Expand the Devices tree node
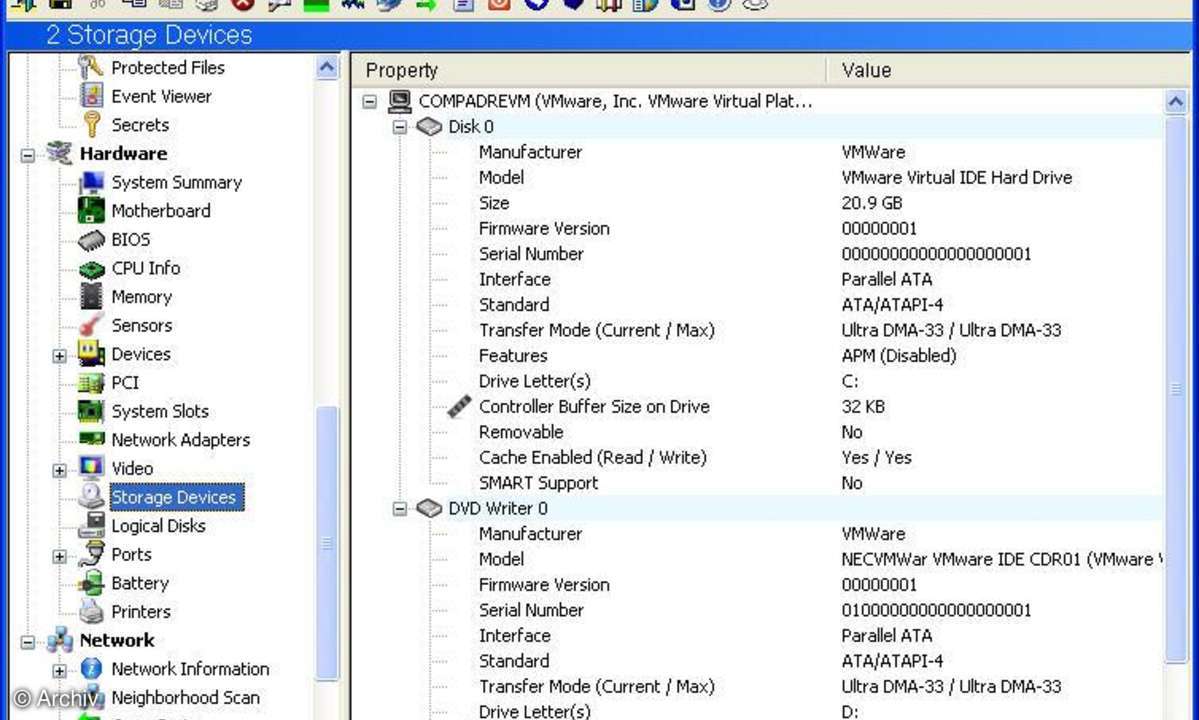This screenshot has width=1199, height=720. (x=60, y=356)
